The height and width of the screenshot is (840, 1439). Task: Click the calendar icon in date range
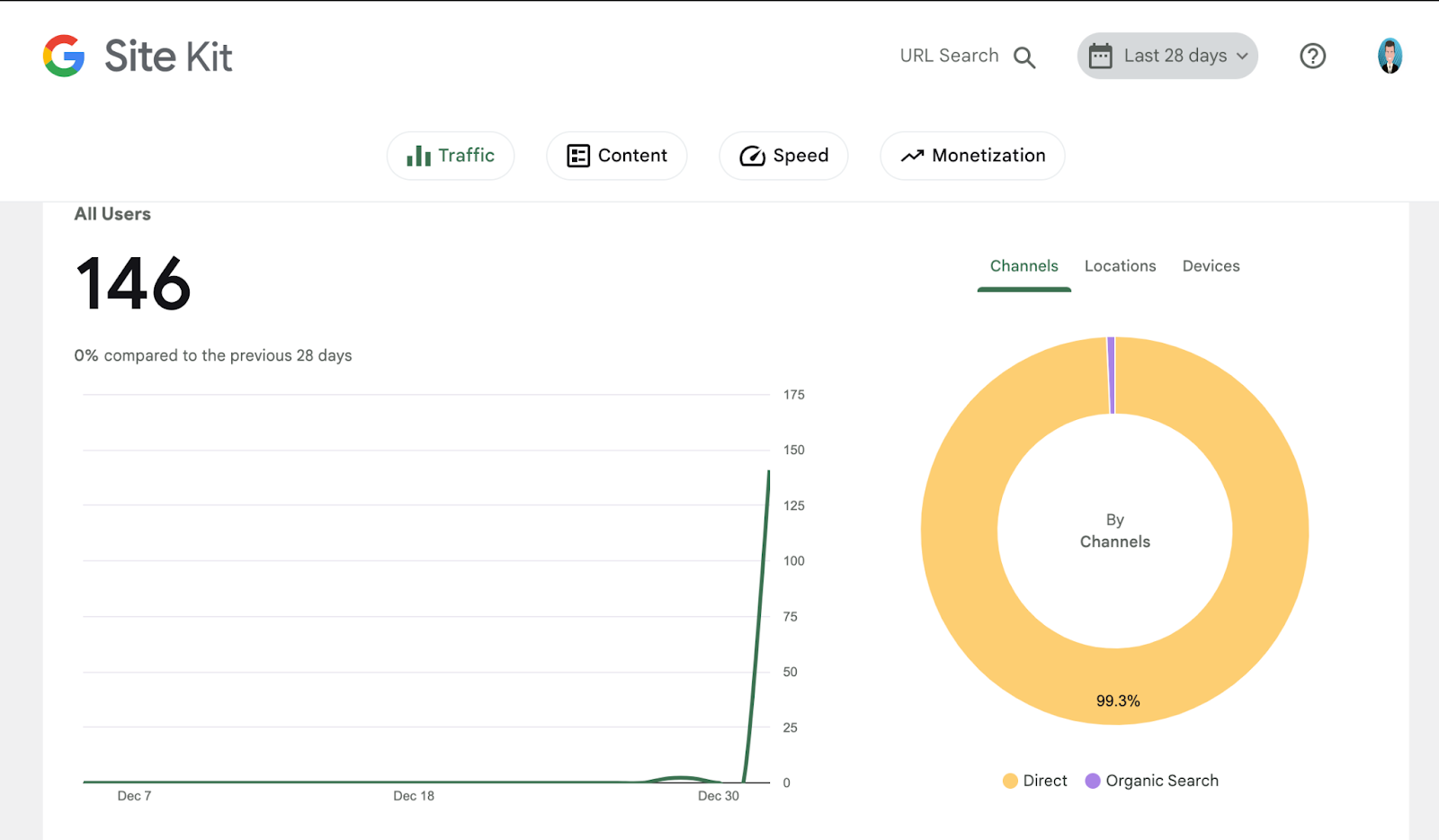coord(1100,56)
